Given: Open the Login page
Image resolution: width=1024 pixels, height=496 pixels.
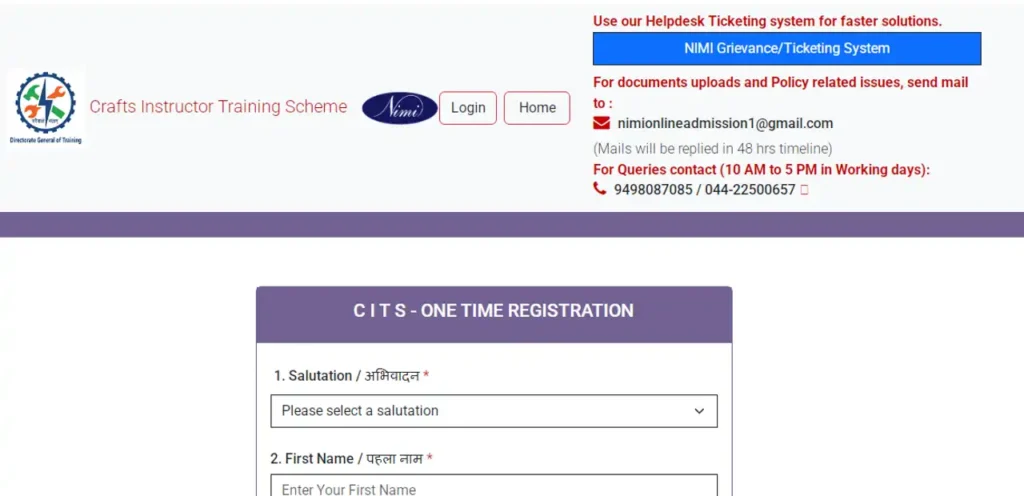Looking at the screenshot, I should coord(468,108).
